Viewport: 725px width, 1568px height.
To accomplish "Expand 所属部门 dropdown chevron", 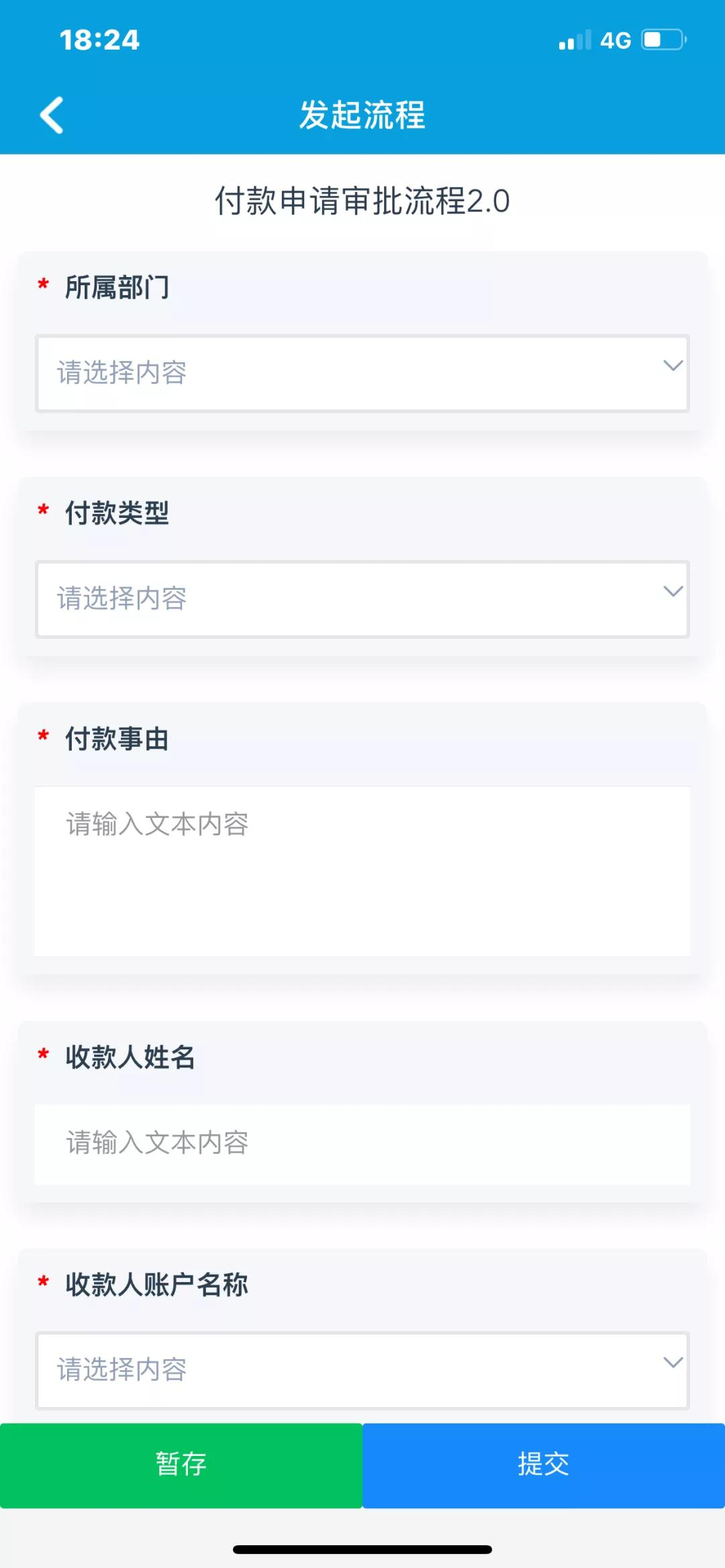I will point(673,366).
